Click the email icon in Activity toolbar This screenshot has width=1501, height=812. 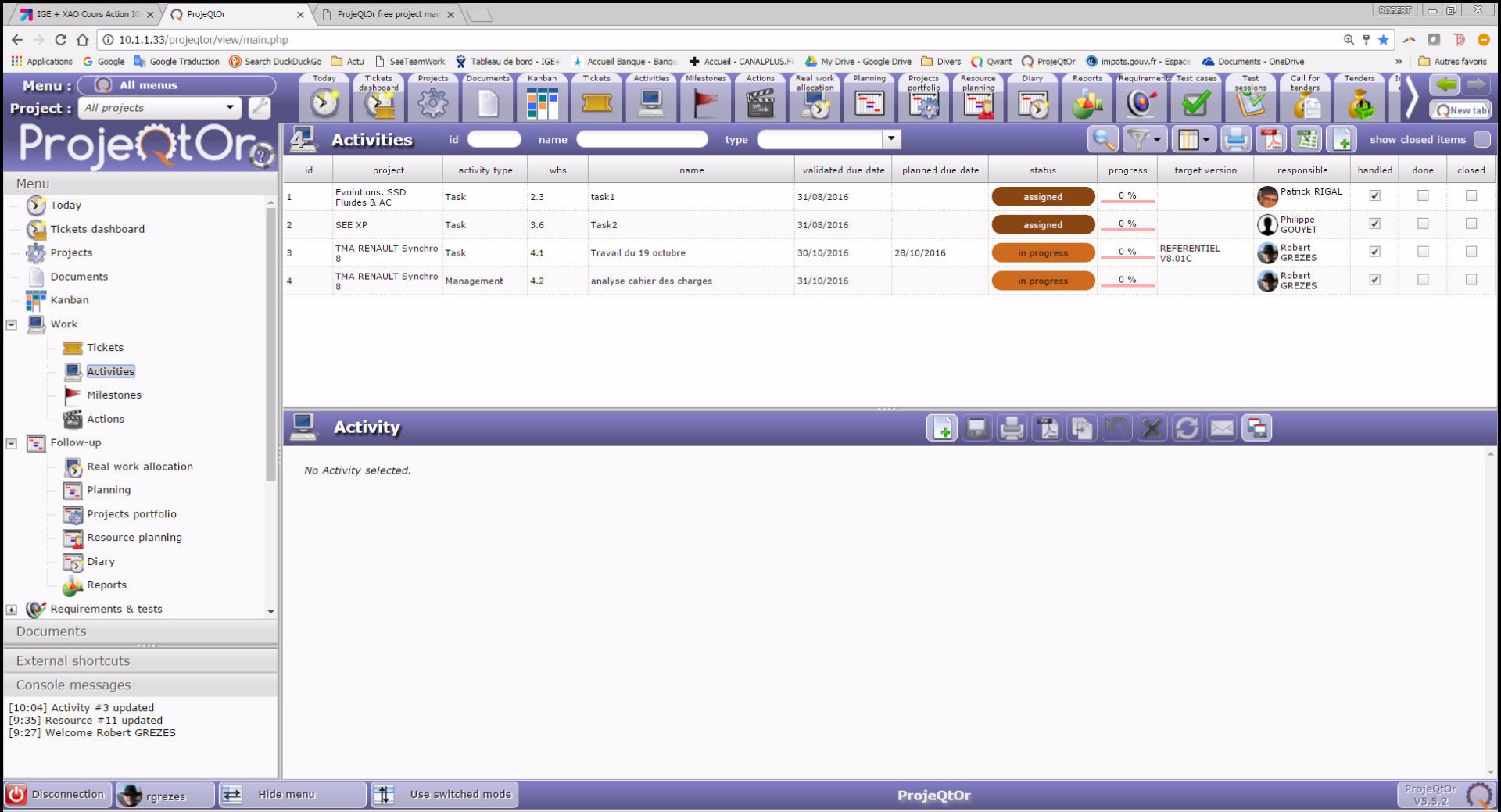coord(1222,428)
